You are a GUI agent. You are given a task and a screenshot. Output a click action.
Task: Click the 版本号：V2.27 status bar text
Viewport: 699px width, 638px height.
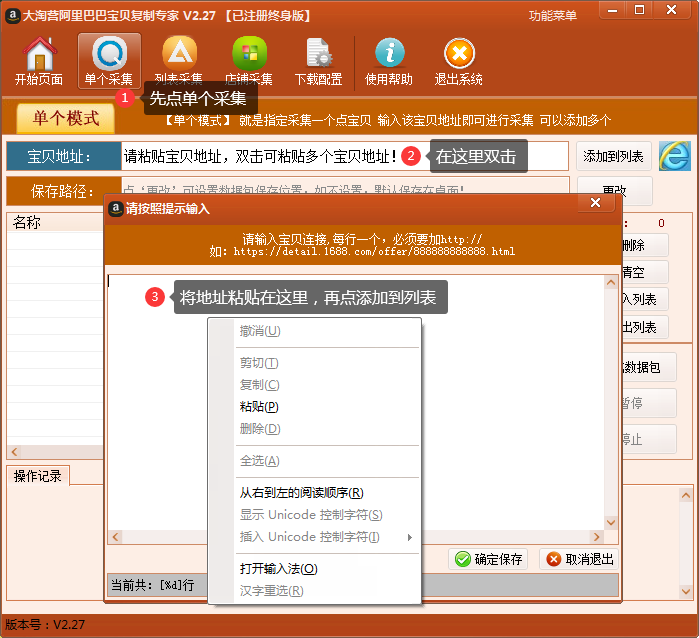(45, 625)
